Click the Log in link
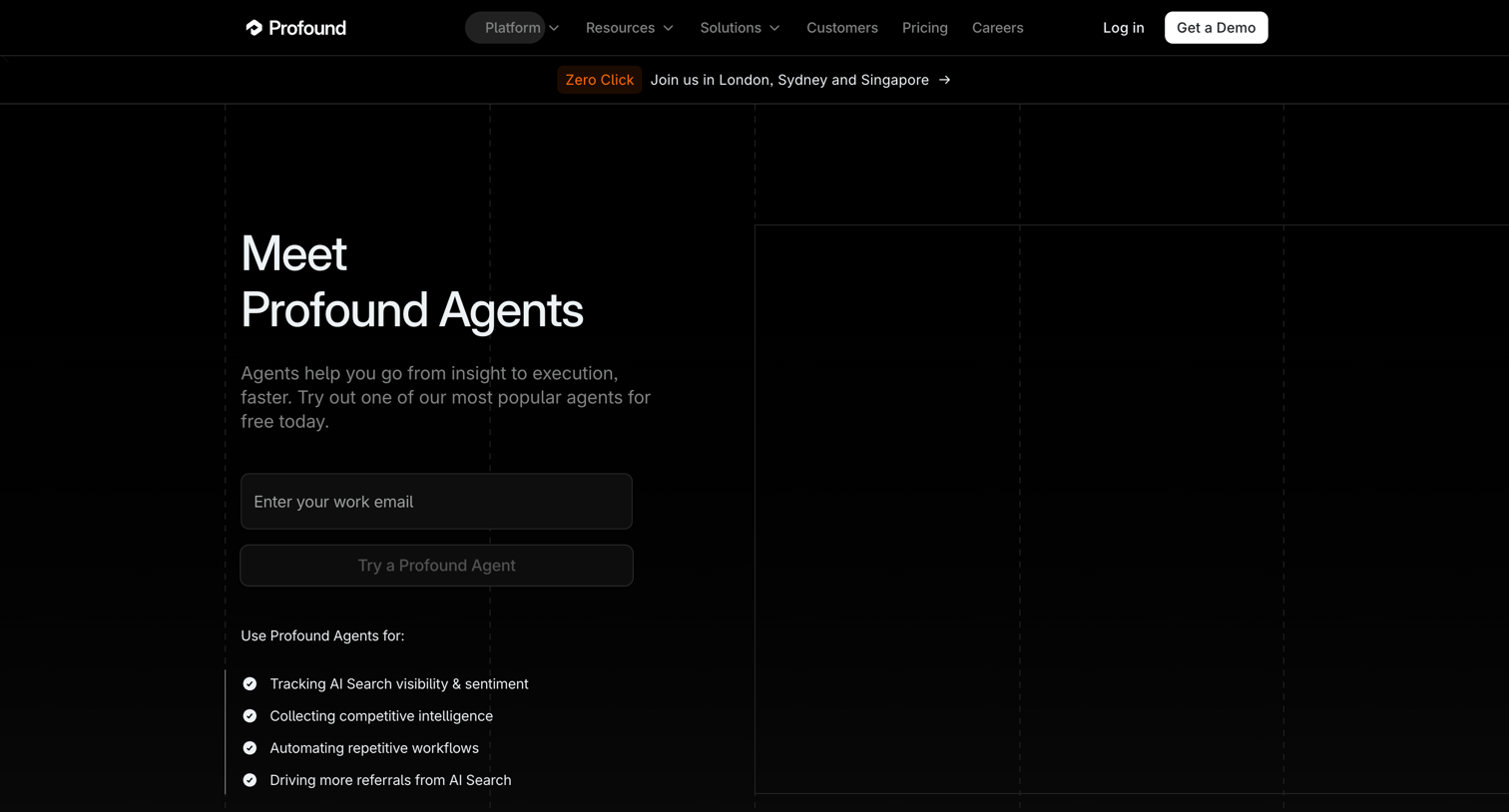The image size is (1509, 812). 1124,28
